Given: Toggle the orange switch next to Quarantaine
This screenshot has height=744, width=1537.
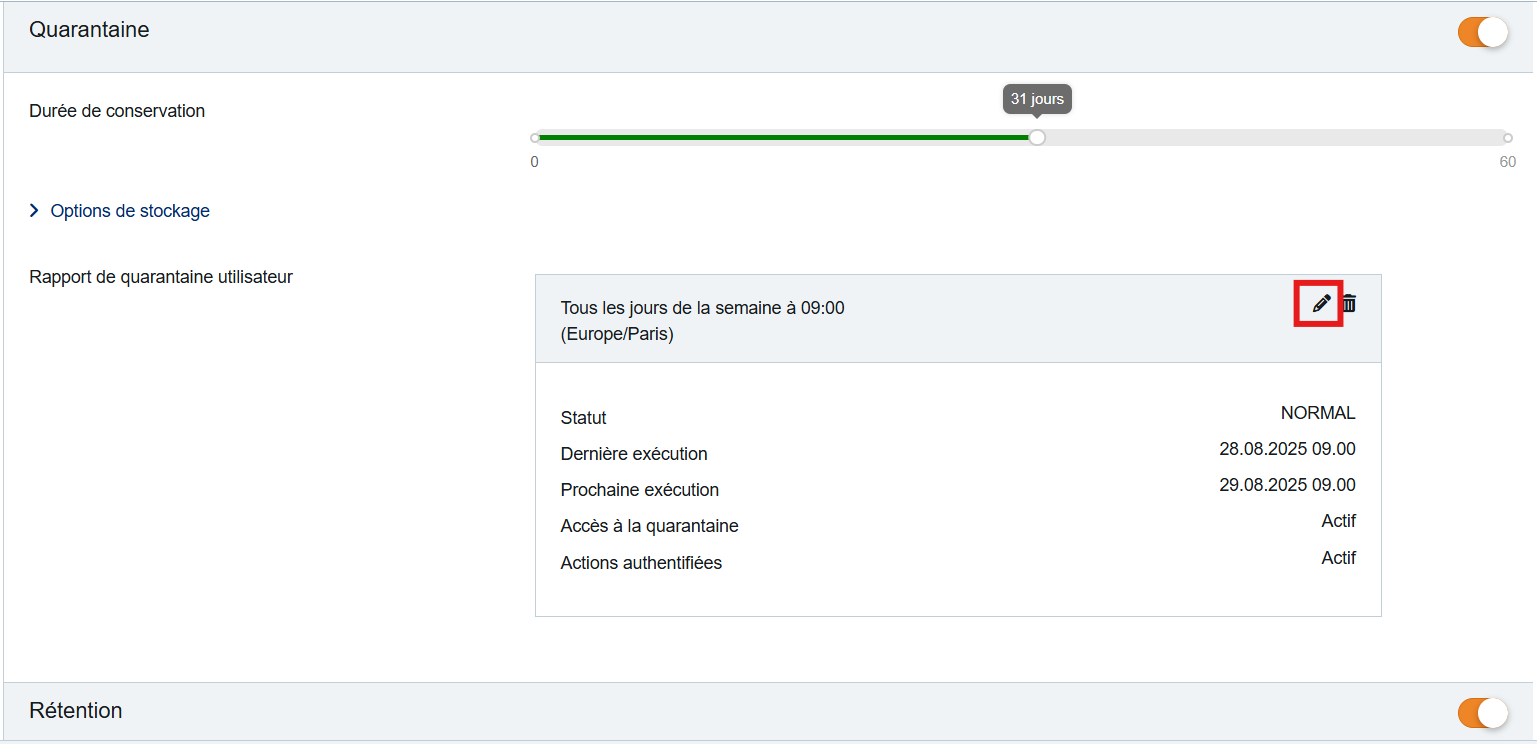Looking at the screenshot, I should (x=1481, y=32).
